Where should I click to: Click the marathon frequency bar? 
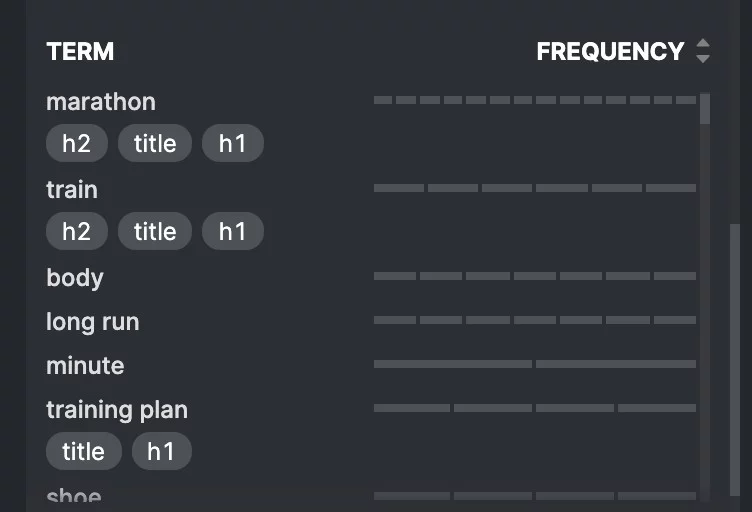point(534,100)
